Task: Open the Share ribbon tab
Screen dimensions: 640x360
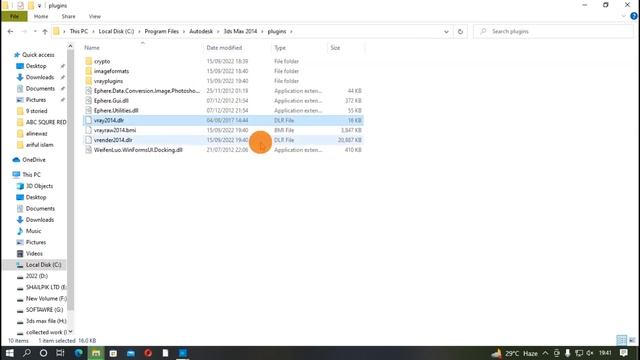Action: coord(68,16)
